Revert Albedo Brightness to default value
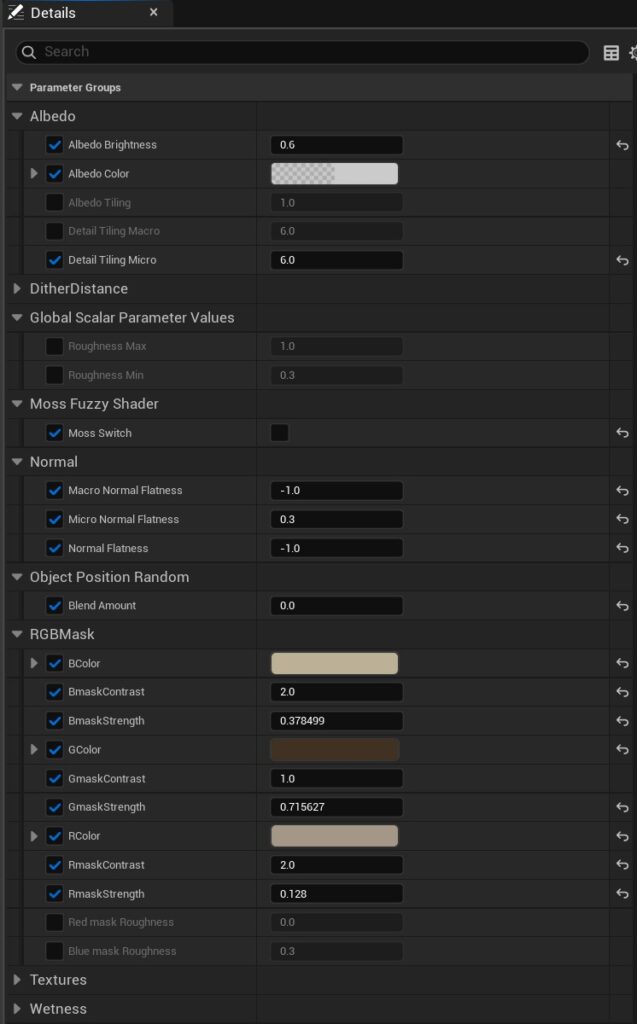This screenshot has width=637, height=1024. click(622, 145)
